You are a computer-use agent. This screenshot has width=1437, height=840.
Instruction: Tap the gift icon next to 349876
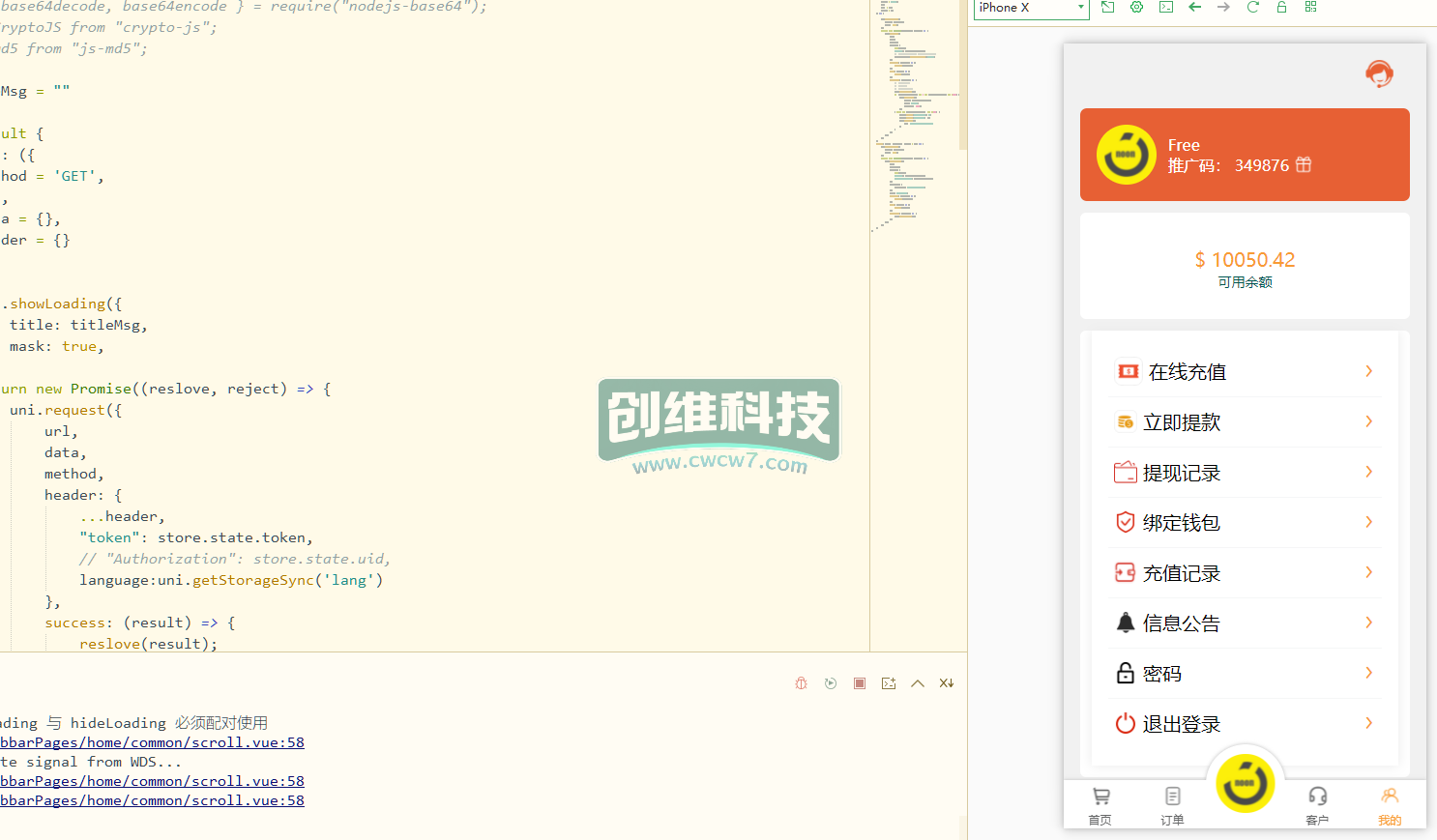click(1304, 164)
